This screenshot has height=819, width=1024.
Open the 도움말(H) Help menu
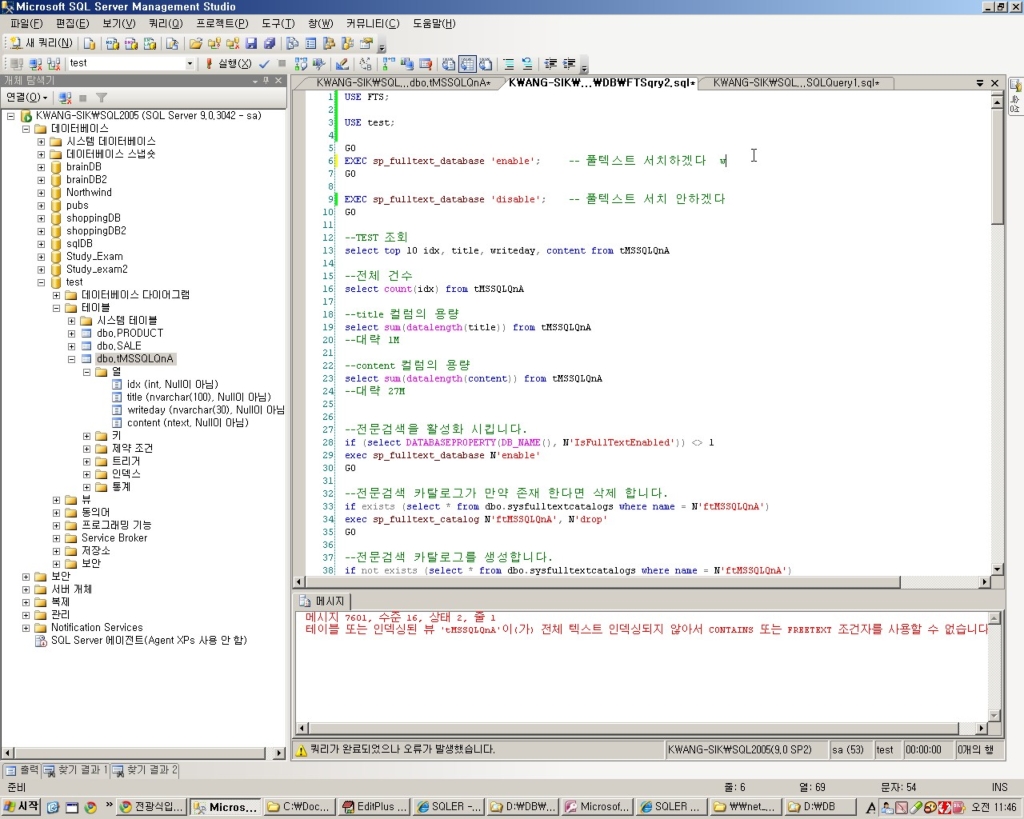pos(434,24)
